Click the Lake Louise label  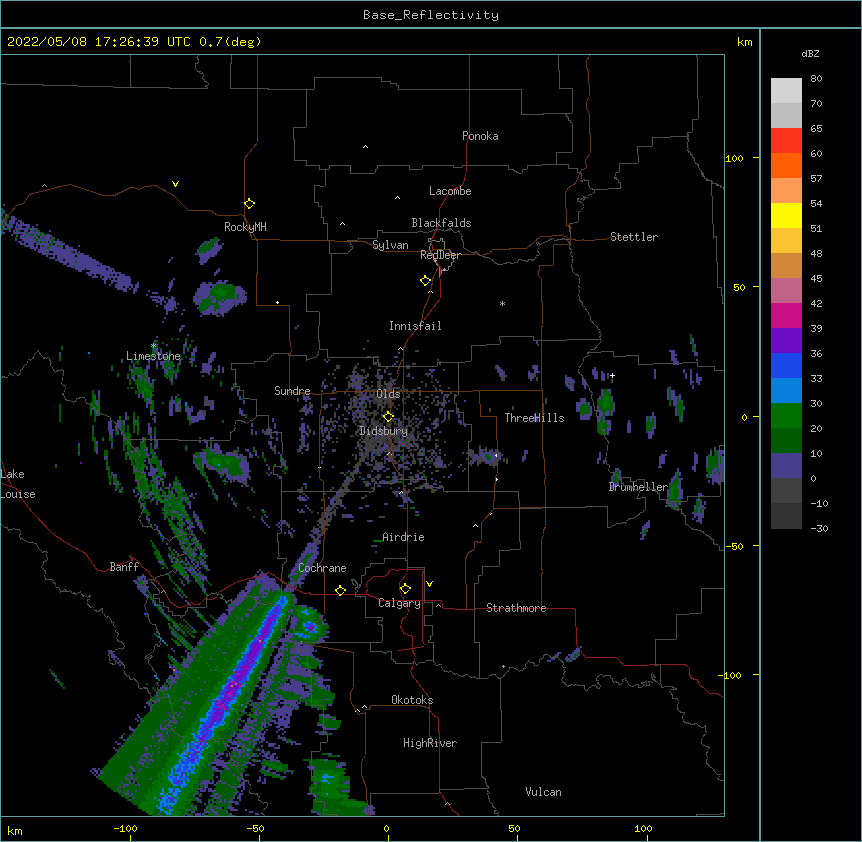point(18,484)
